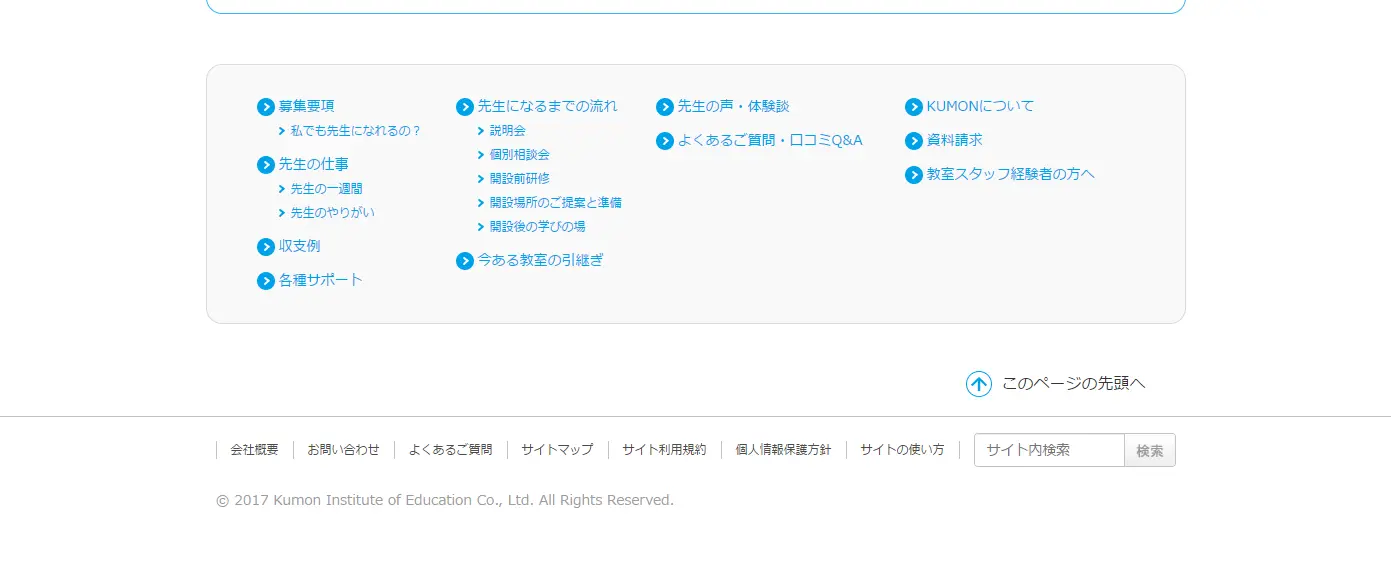
Task: Open the 先生の一週間 sub-link
Action: point(327,189)
